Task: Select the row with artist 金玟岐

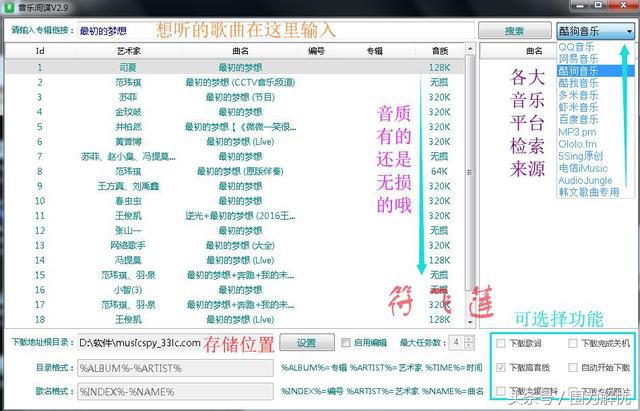Action: coord(235,112)
